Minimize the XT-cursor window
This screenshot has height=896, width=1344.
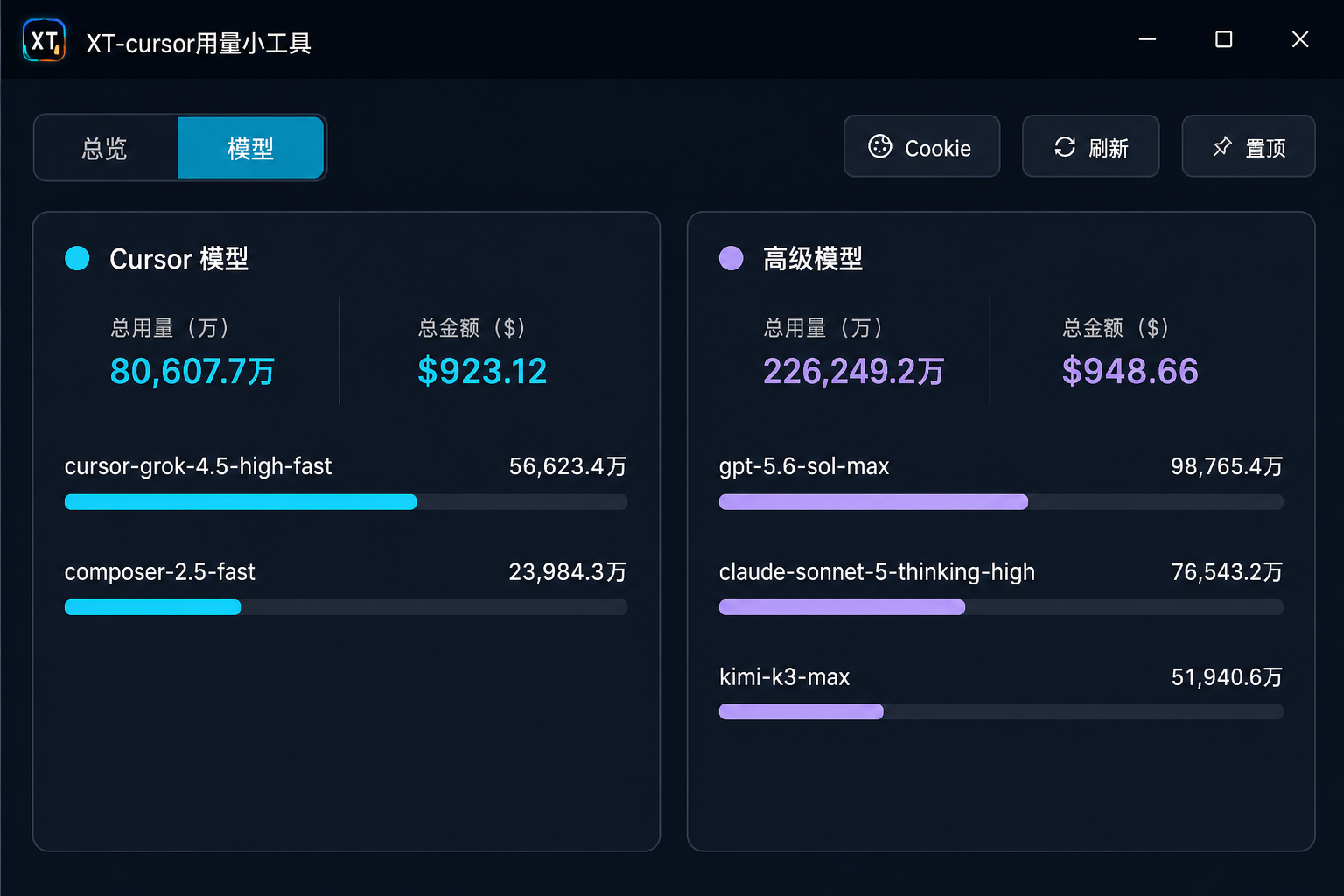tap(1147, 39)
